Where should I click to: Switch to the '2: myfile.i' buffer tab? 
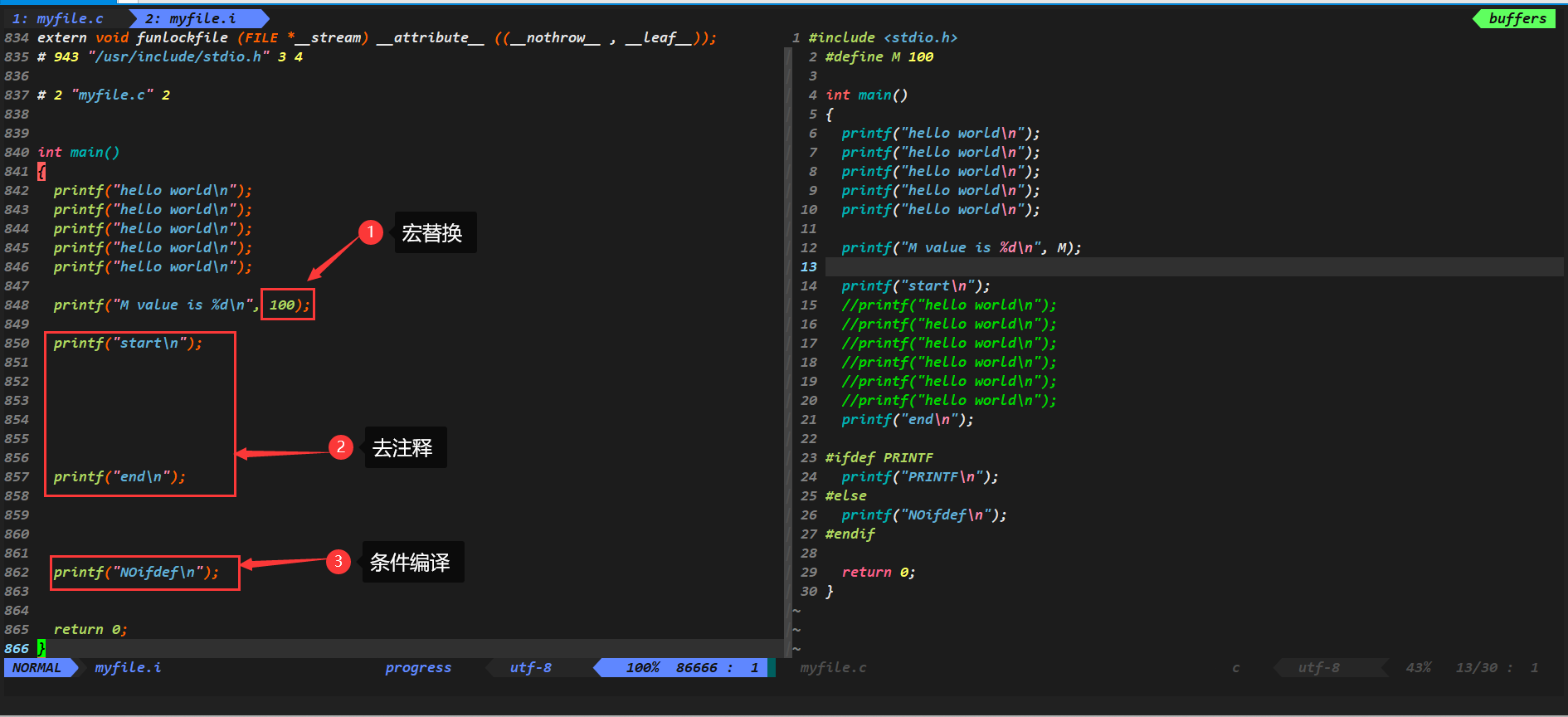(x=191, y=18)
